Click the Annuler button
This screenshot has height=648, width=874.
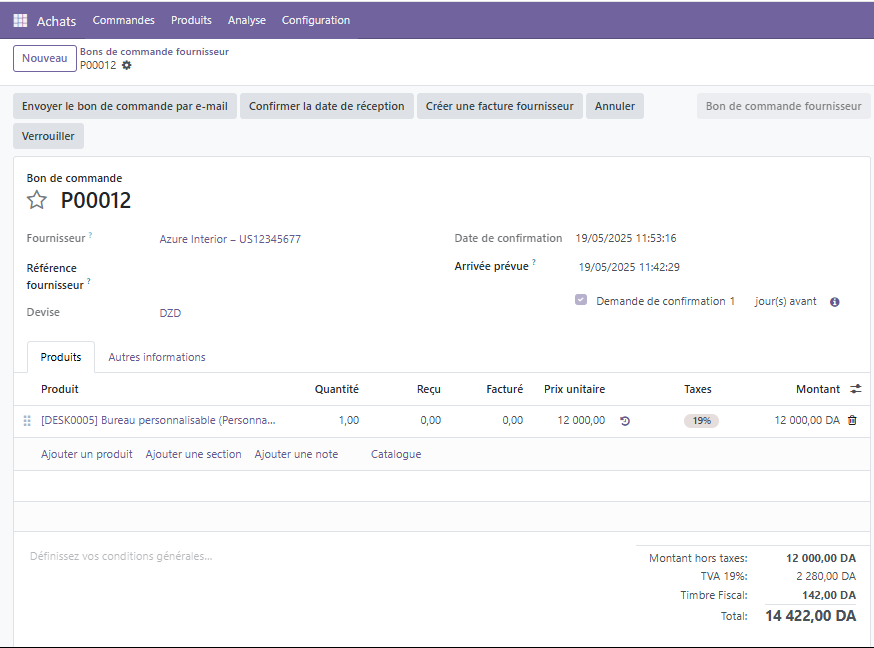point(615,106)
